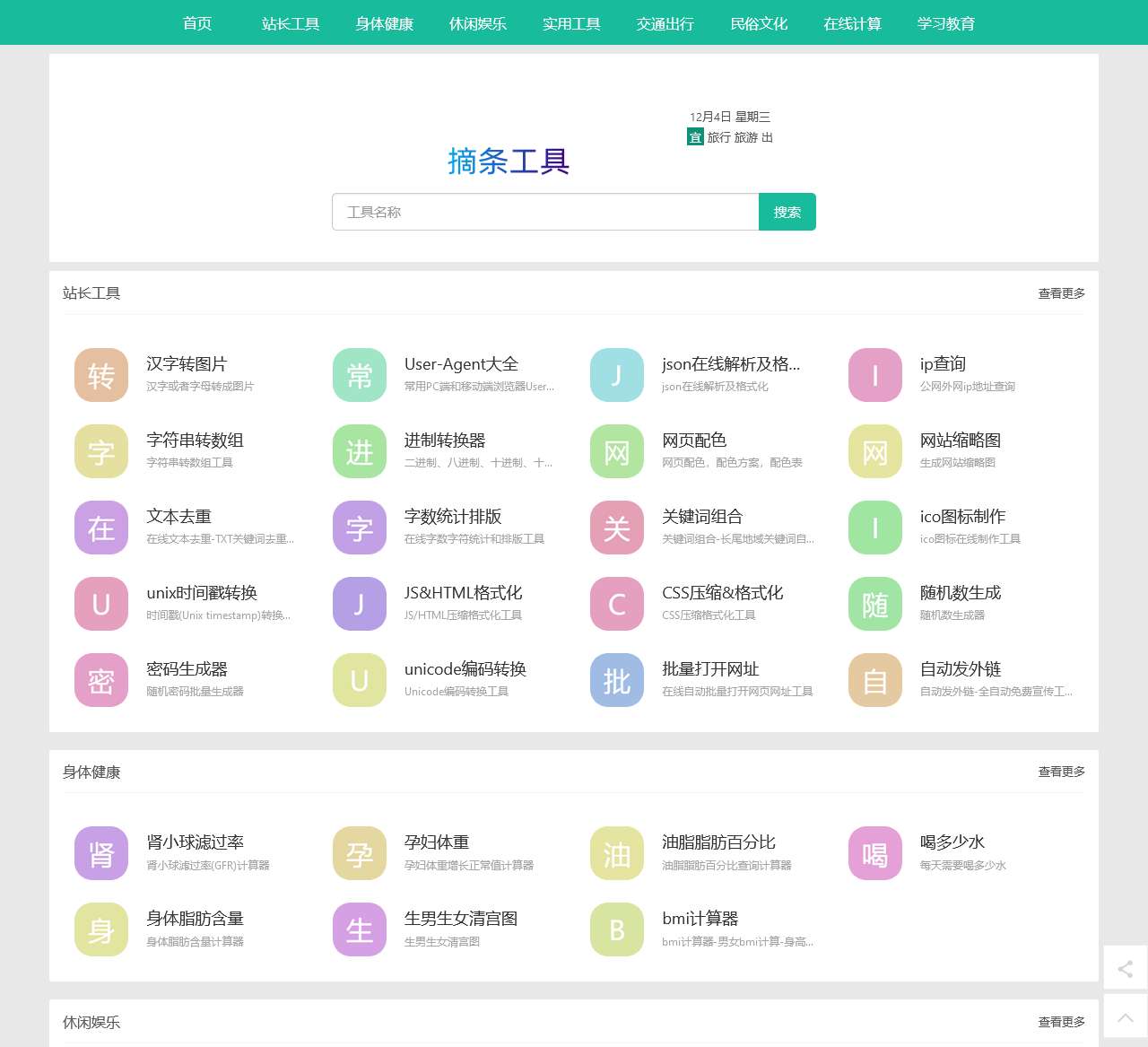Screen dimensions: 1148x1047
Task: Open the 孕妇体重 icon
Action: [360, 853]
